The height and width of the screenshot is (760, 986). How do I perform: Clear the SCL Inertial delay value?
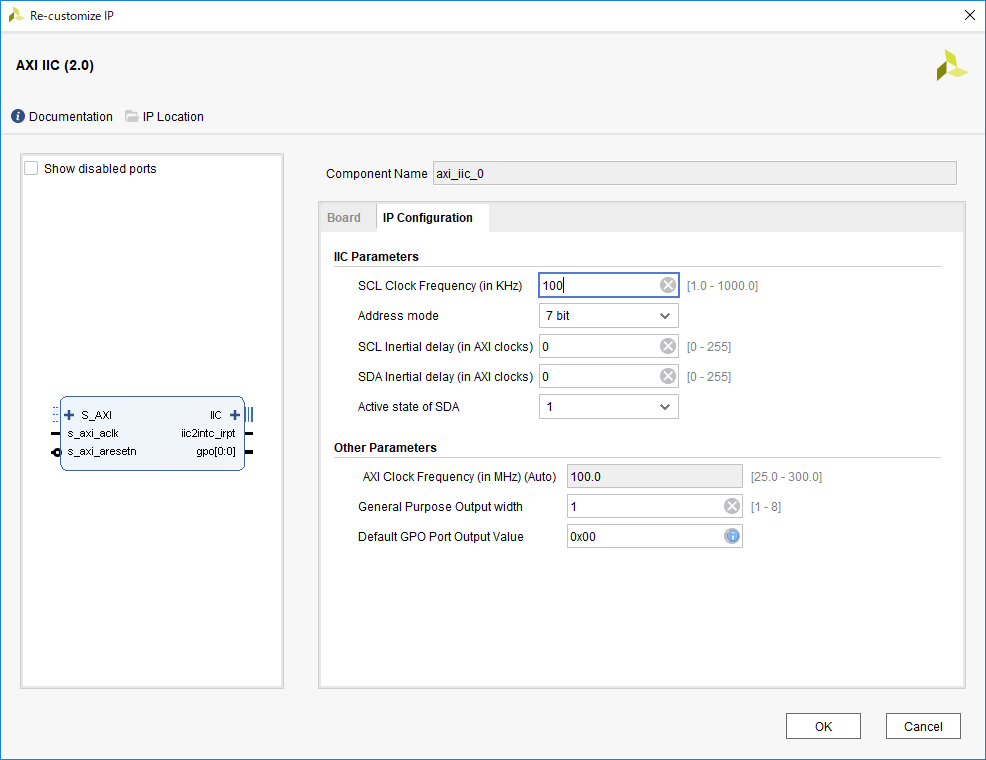668,346
